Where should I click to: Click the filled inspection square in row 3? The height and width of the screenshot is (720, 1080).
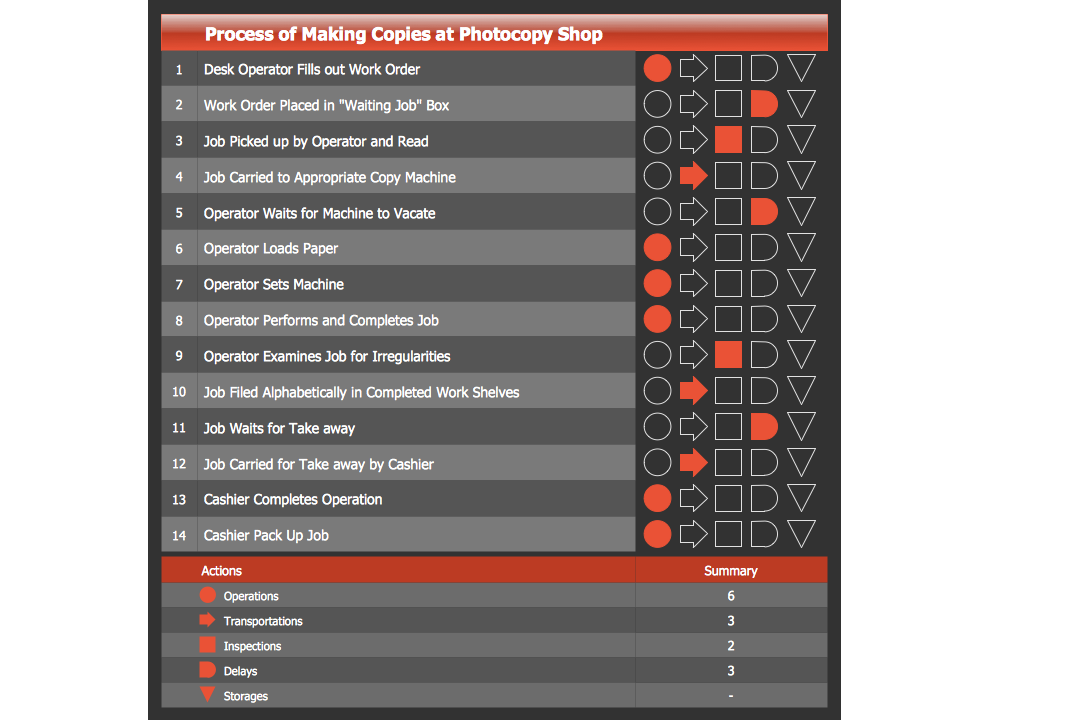click(x=729, y=140)
